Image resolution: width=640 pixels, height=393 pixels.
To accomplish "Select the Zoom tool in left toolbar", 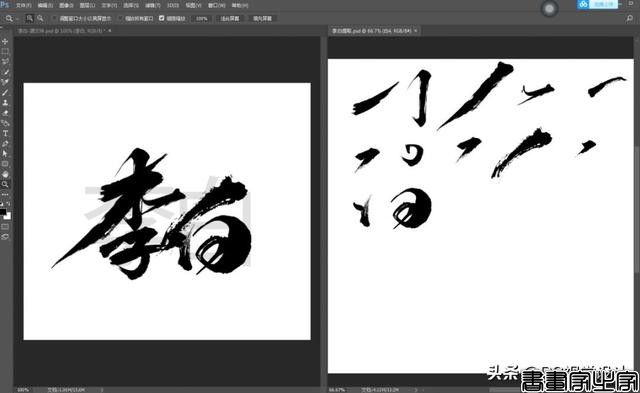I will (5, 184).
